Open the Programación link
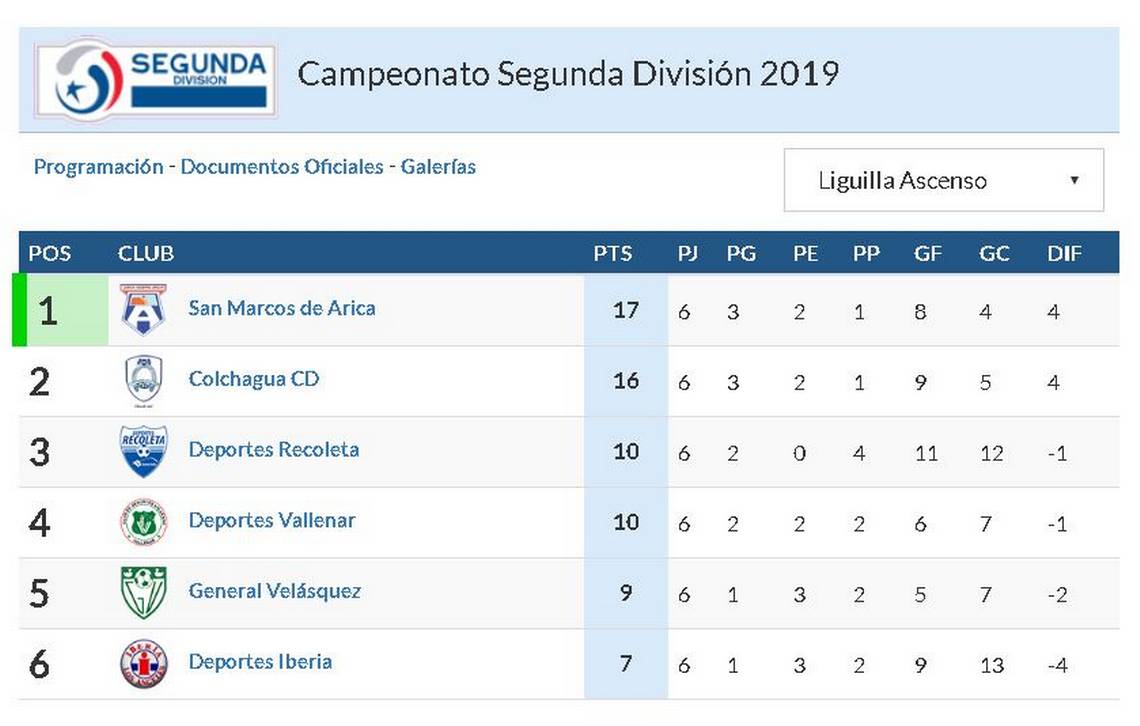Image resolution: width=1140 pixels, height=726 pixels. (99, 167)
